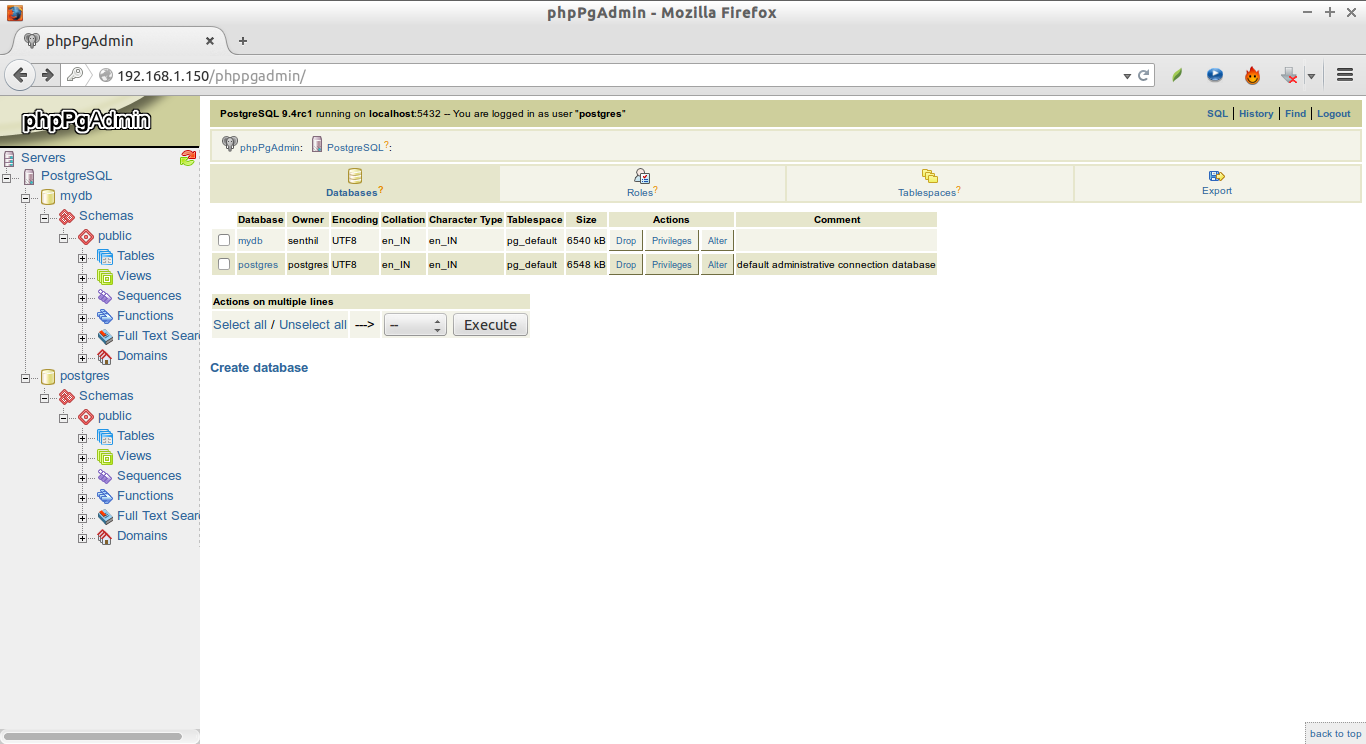The image size is (1366, 744).
Task: Open the multiple-lines action dropdown
Action: click(415, 325)
